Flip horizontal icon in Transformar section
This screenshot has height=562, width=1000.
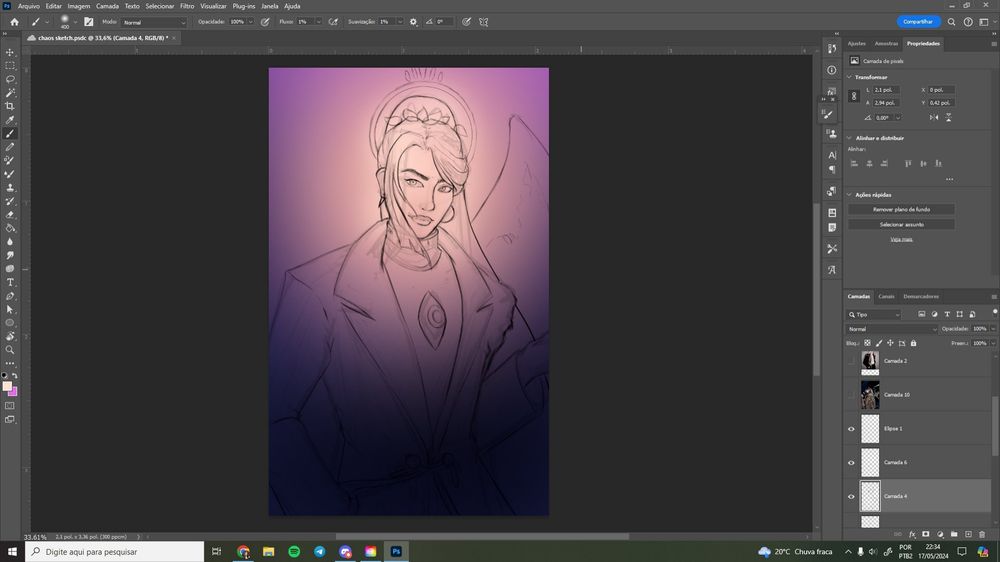(x=934, y=117)
